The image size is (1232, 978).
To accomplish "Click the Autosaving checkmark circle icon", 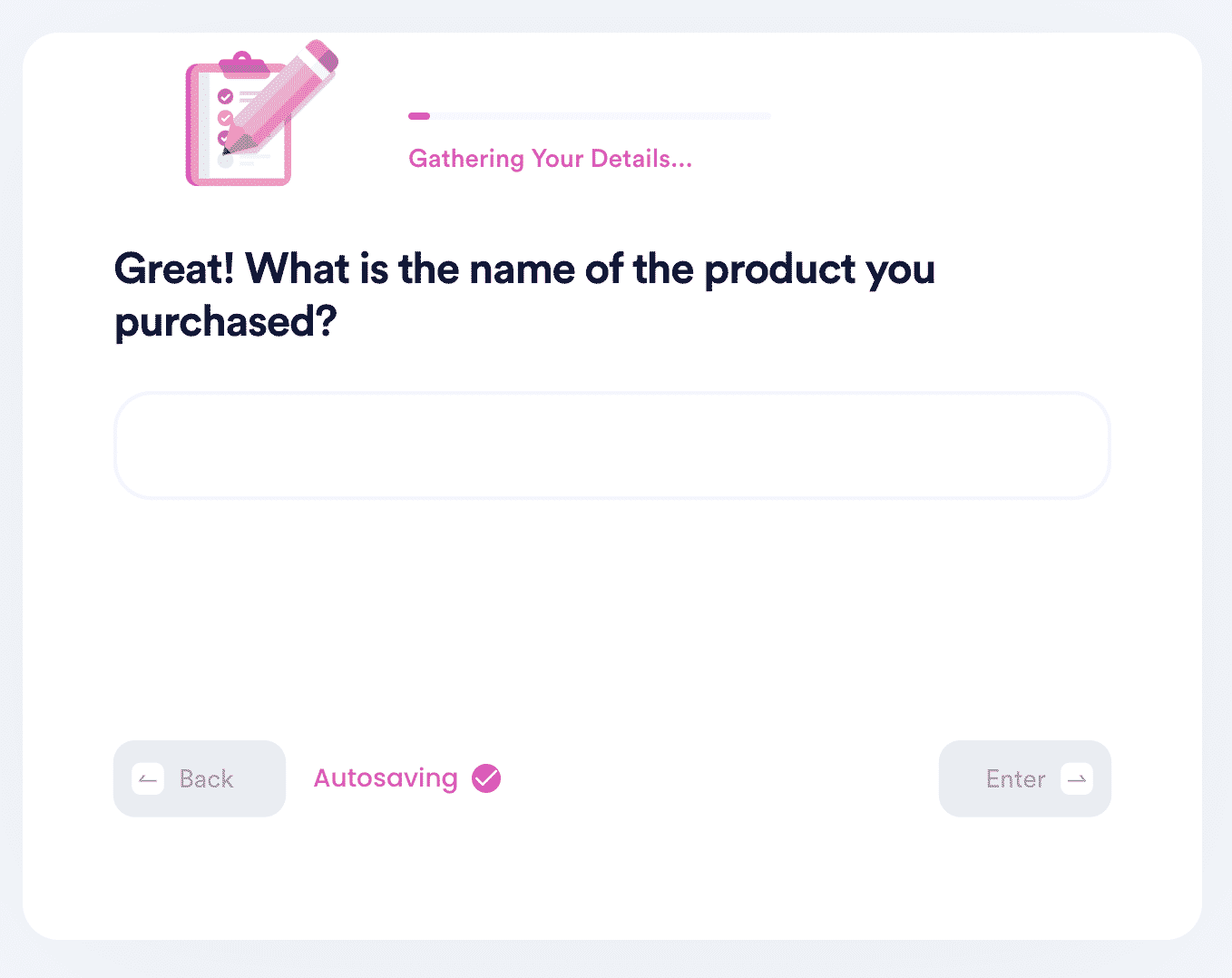I will 486,778.
